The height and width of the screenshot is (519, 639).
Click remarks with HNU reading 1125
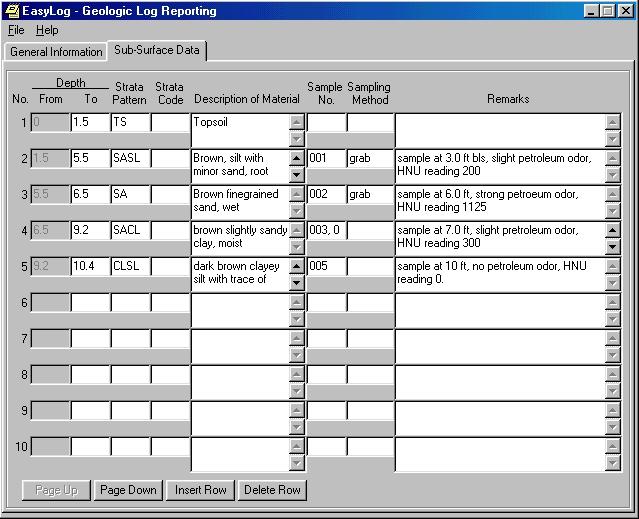coord(500,202)
